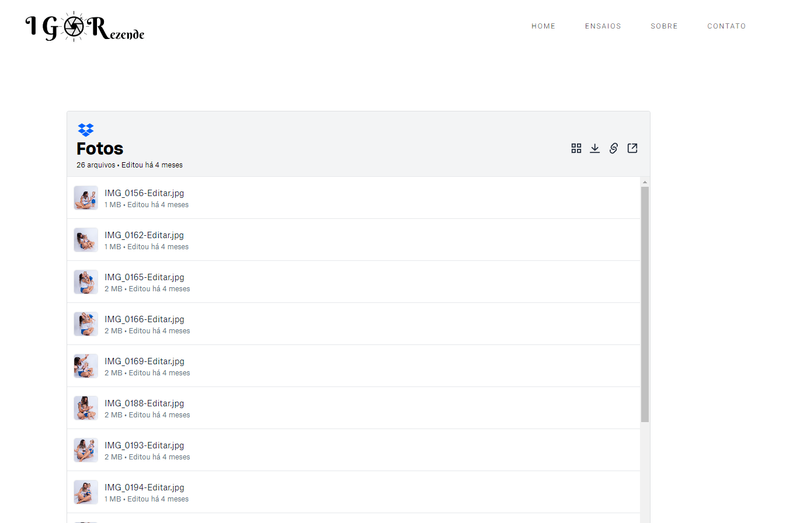
Task: Click the file list scrollbar thumb
Action: click(645, 300)
